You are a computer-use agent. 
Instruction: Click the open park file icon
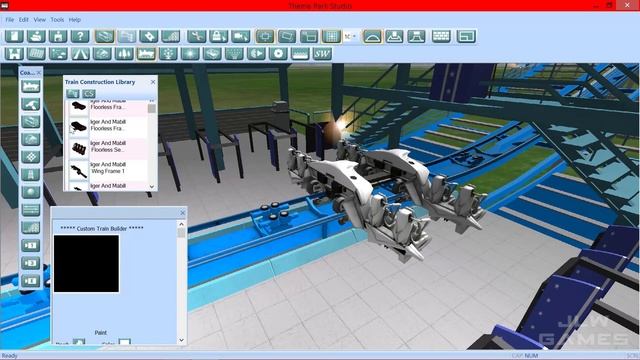pyautogui.click(x=36, y=36)
